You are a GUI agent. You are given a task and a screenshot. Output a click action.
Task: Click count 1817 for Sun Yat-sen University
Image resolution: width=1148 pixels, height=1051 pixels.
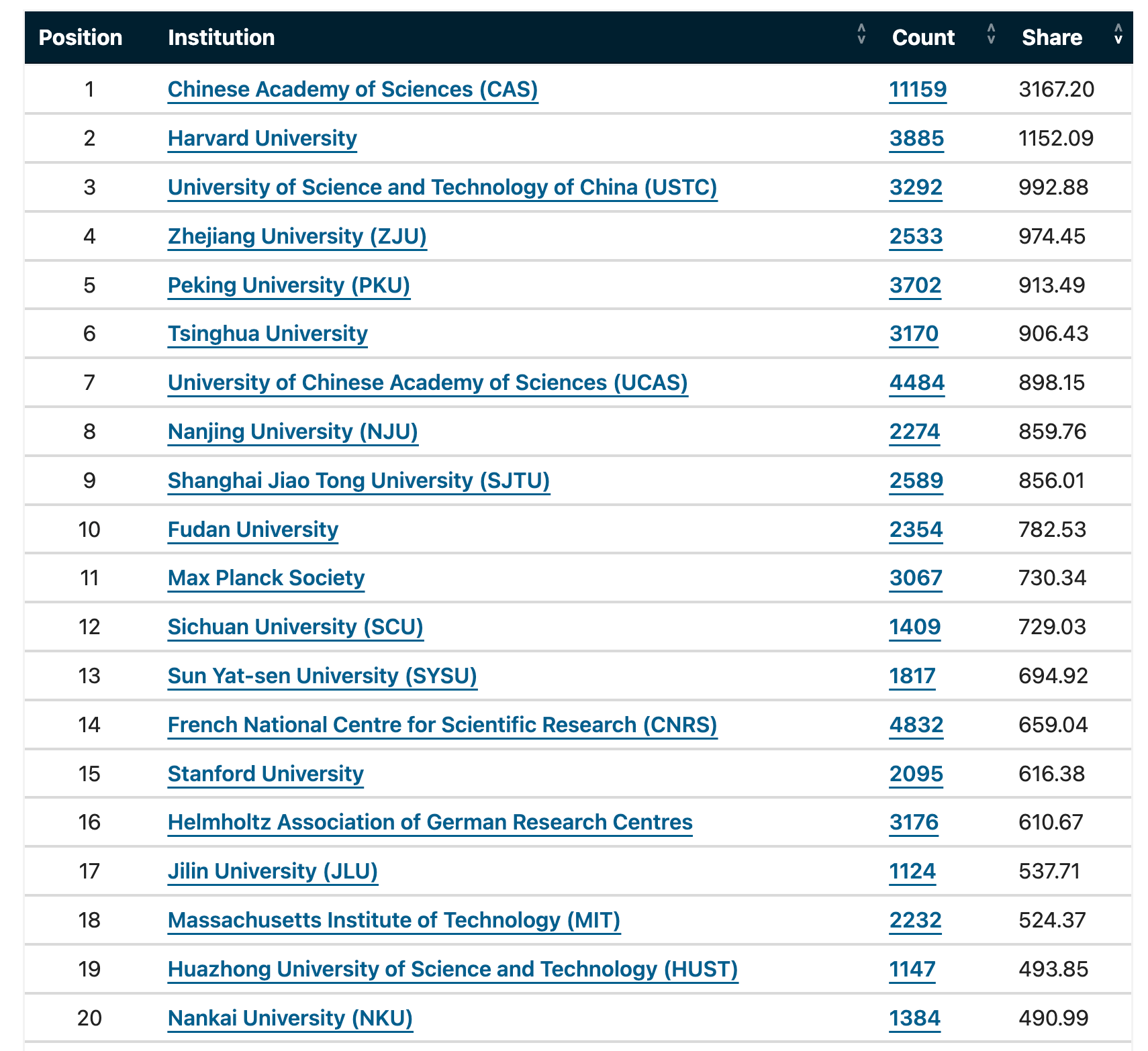pyautogui.click(x=912, y=676)
